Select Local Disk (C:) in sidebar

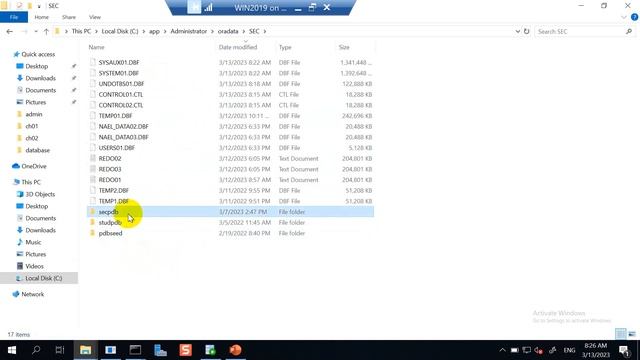coord(43,278)
